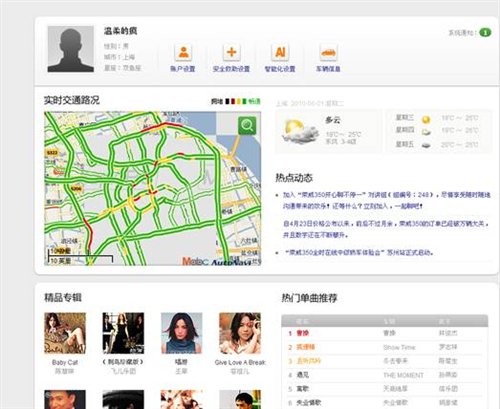The width and height of the screenshot is (500, 409).
Task: Open the vehicle information car icon
Action: pyautogui.click(x=328, y=52)
